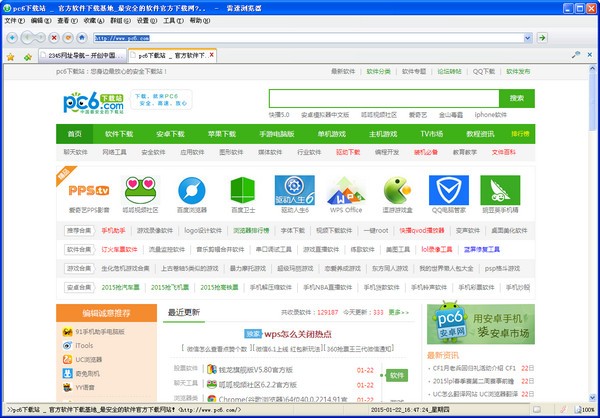Close all tabs with the tab bar X
The image size is (600, 418).
(590, 55)
